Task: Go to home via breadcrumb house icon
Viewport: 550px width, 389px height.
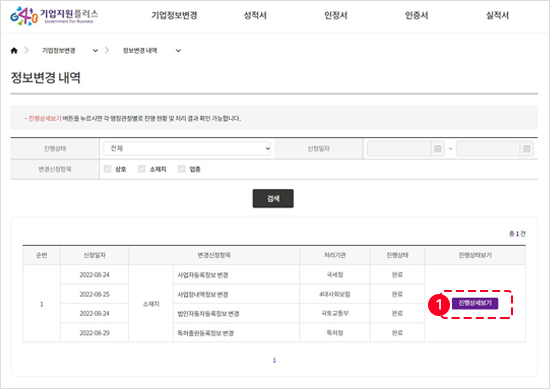Action: pos(14,51)
